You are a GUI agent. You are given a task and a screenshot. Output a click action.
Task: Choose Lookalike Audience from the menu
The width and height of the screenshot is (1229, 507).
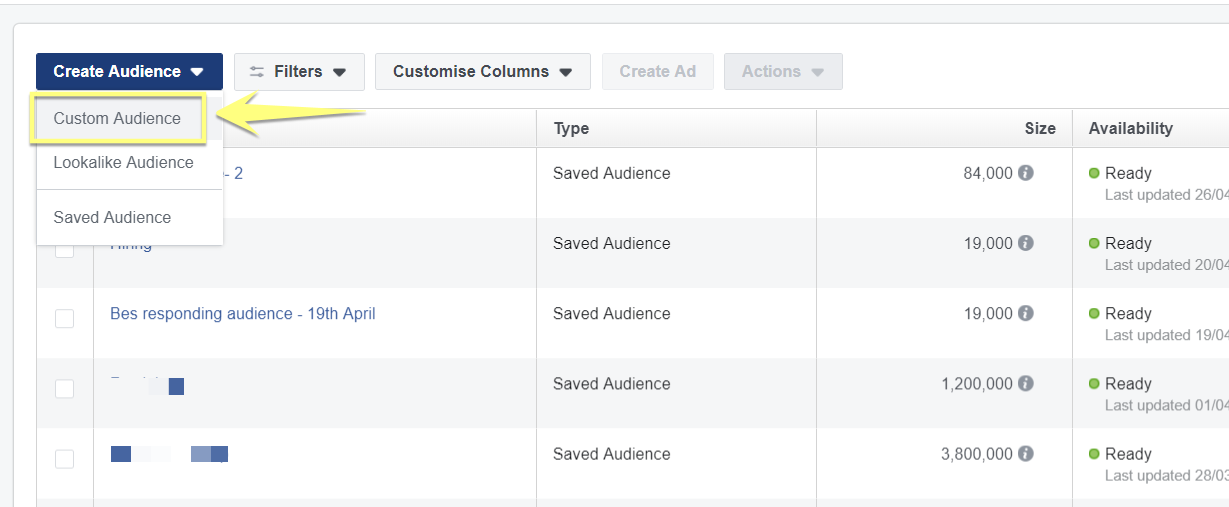point(123,162)
